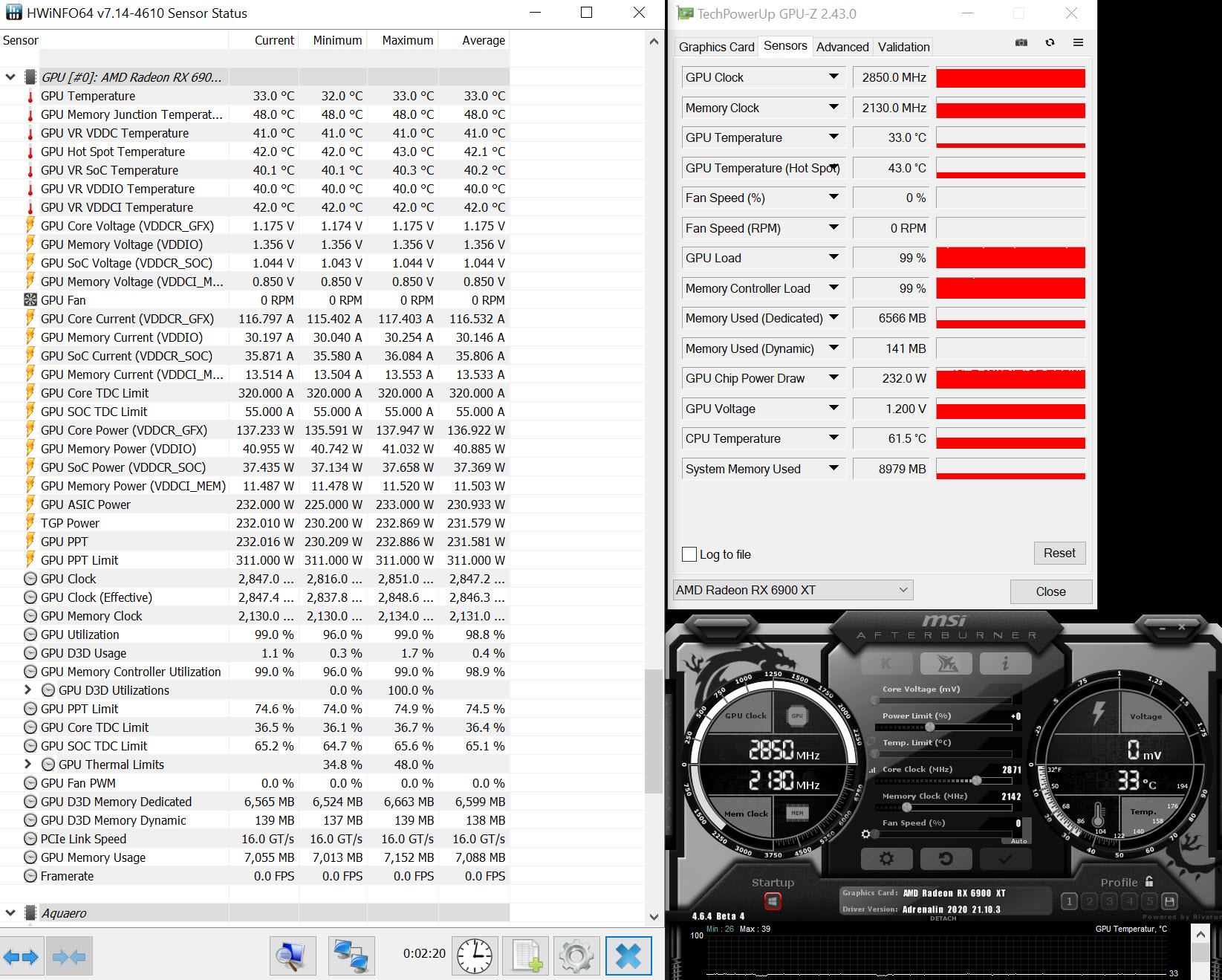
Task: Click the GPU-Z Close button
Action: (1050, 591)
